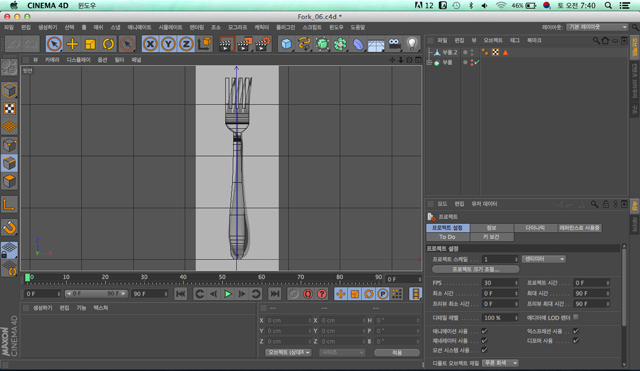Toggle the Z axis lock

(x=186, y=44)
